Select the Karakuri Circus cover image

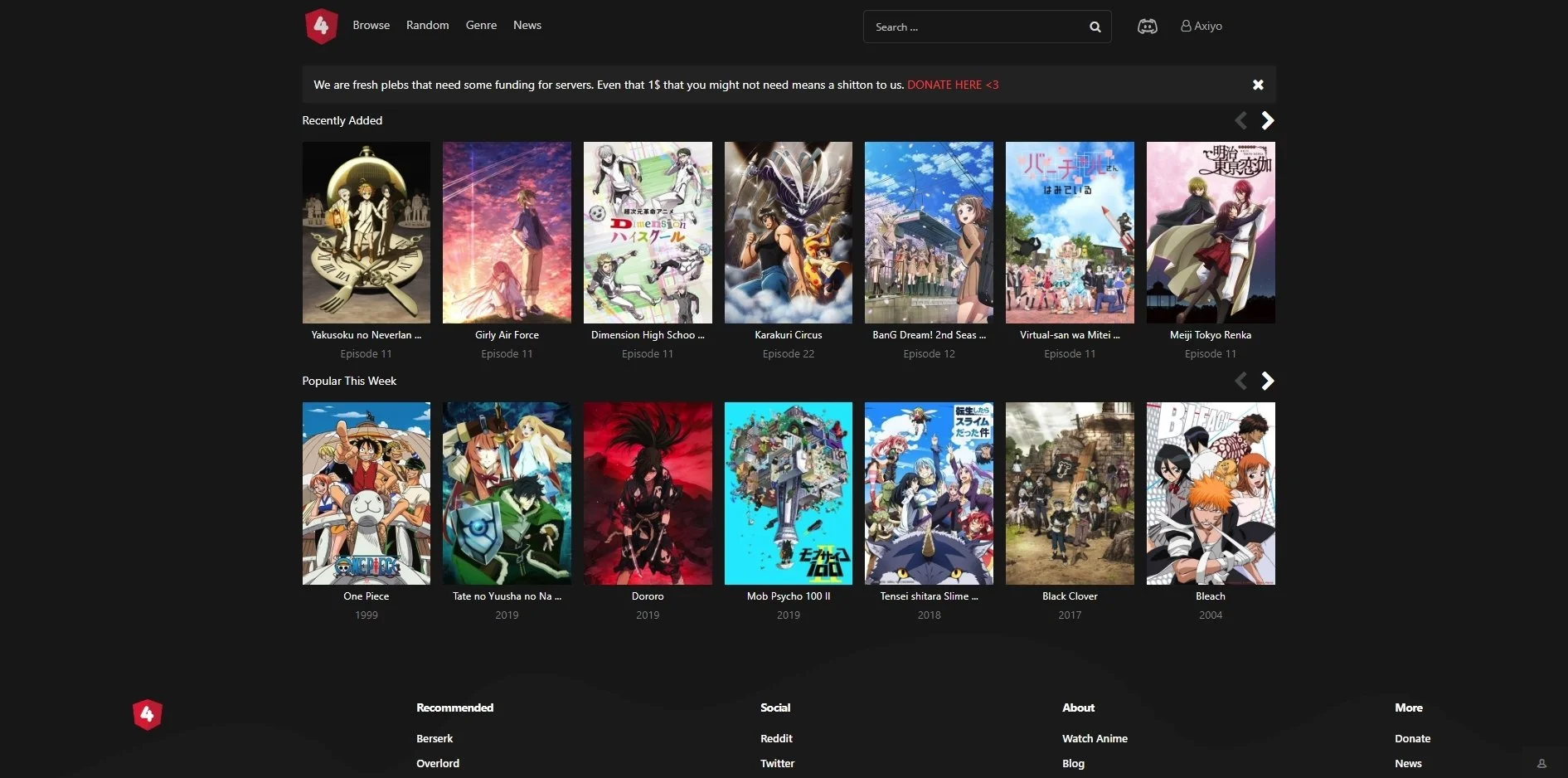788,232
